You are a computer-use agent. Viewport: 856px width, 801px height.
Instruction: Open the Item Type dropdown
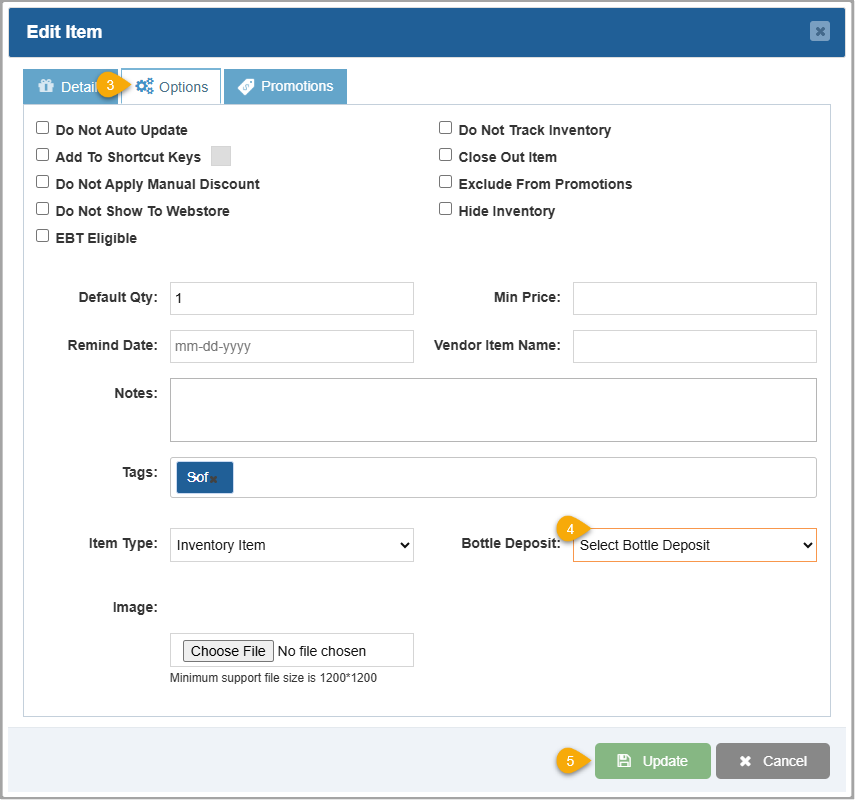tap(291, 545)
